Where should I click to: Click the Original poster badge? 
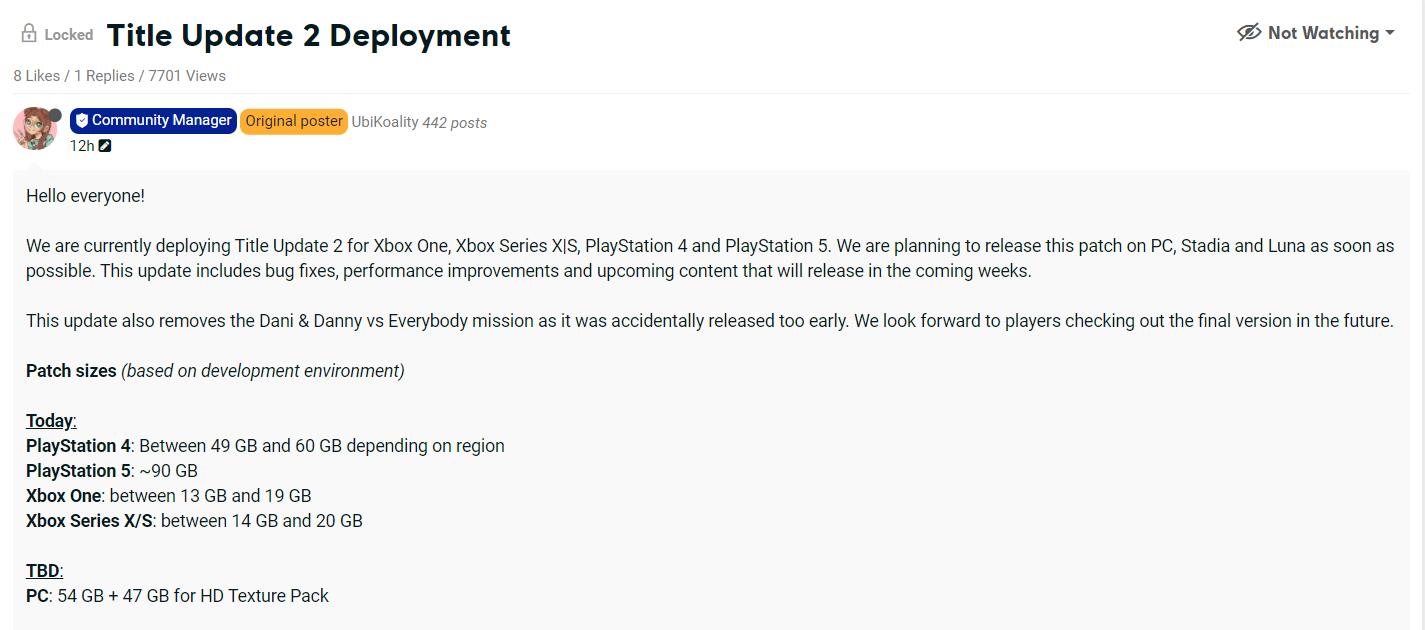(294, 121)
